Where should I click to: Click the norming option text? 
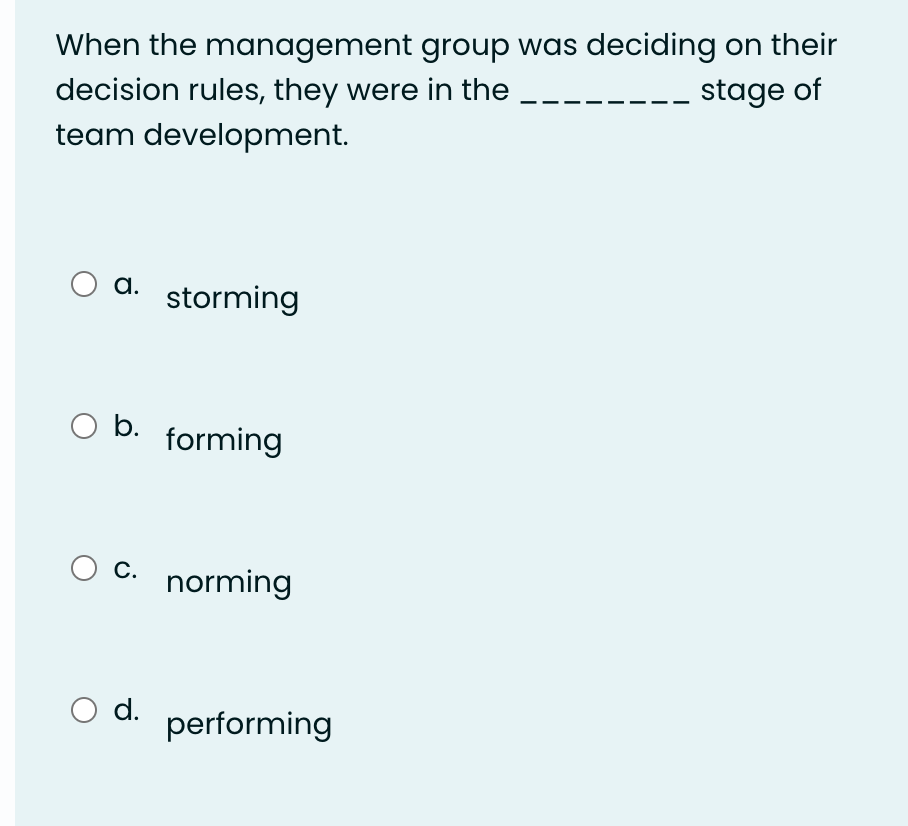(228, 581)
